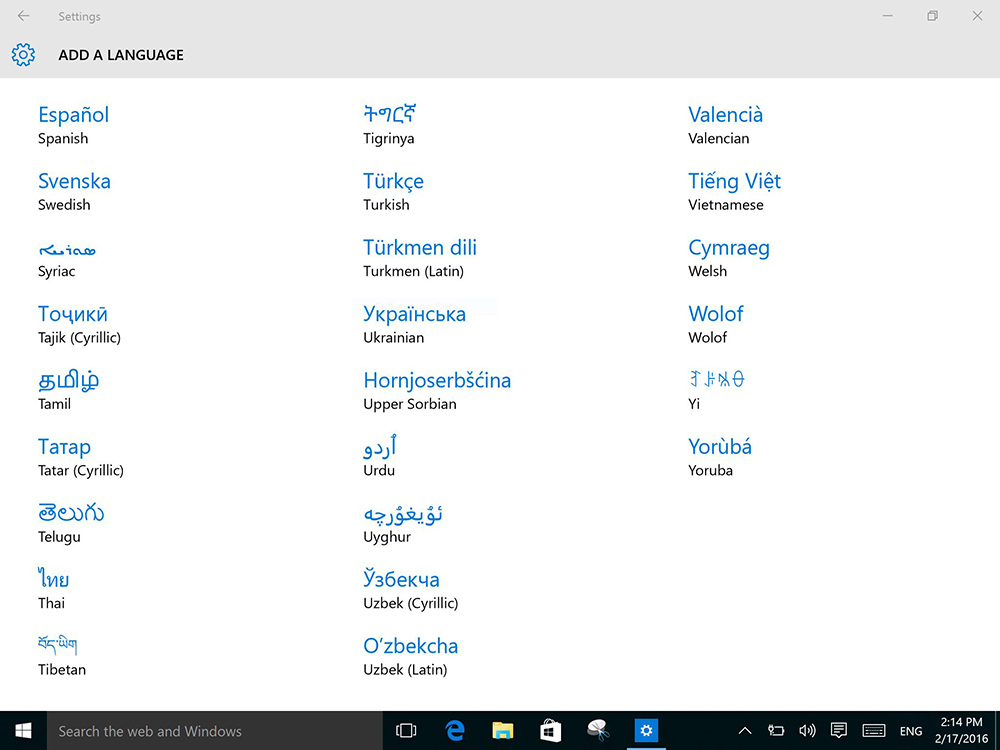The image size is (1000, 750).
Task: Open the Action Center notifications icon
Action: [839, 731]
